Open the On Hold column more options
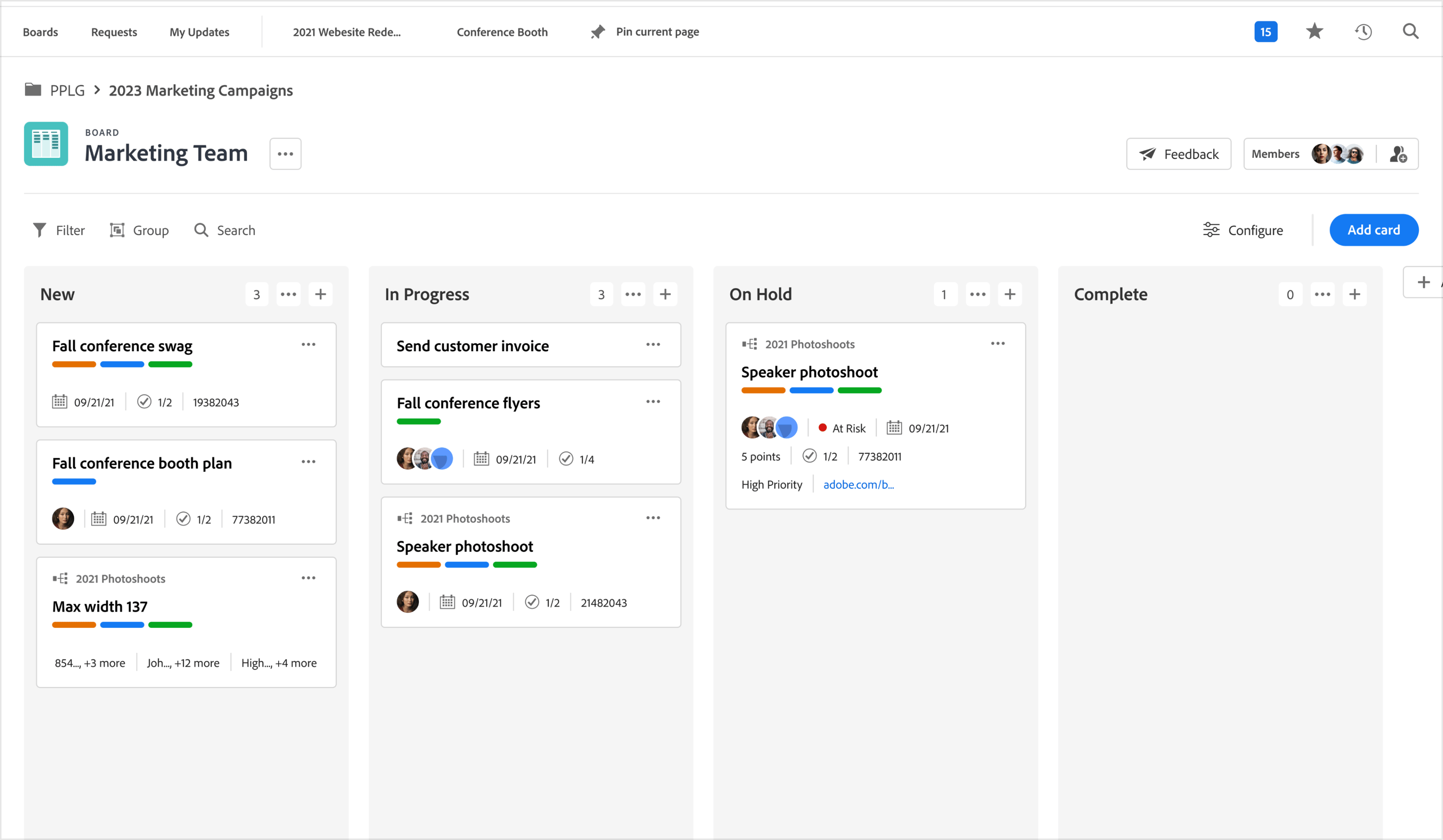Screen dimensions: 1443x840 click(x=978, y=294)
